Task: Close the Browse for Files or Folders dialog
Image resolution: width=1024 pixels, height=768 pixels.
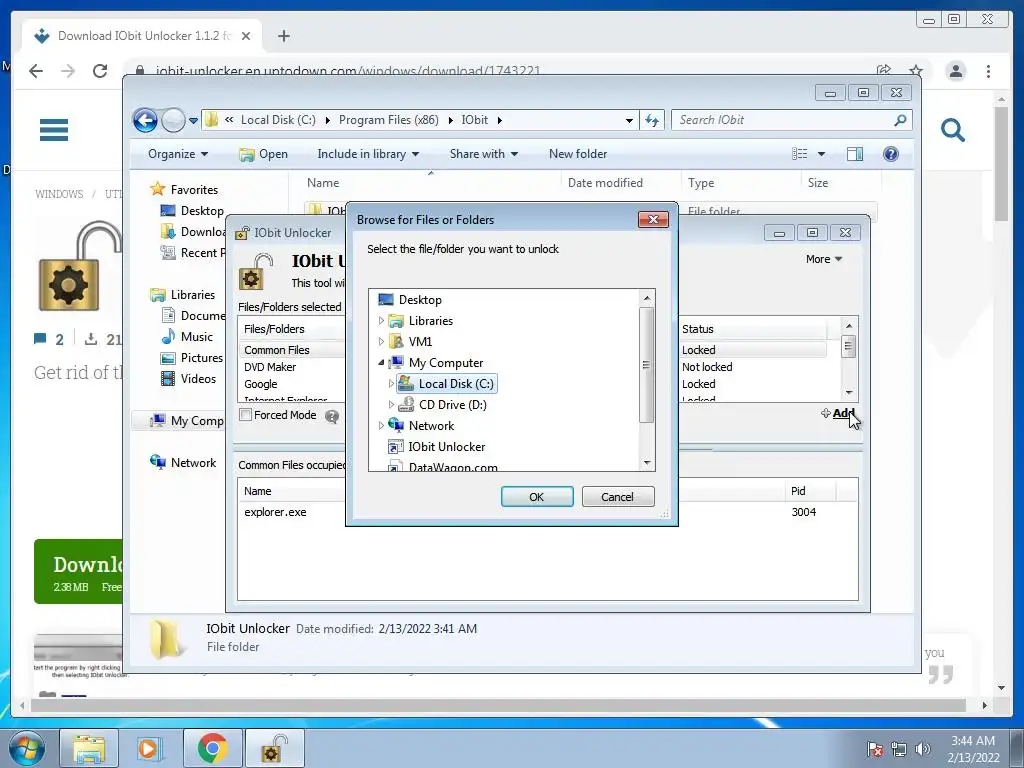Action: tap(653, 219)
